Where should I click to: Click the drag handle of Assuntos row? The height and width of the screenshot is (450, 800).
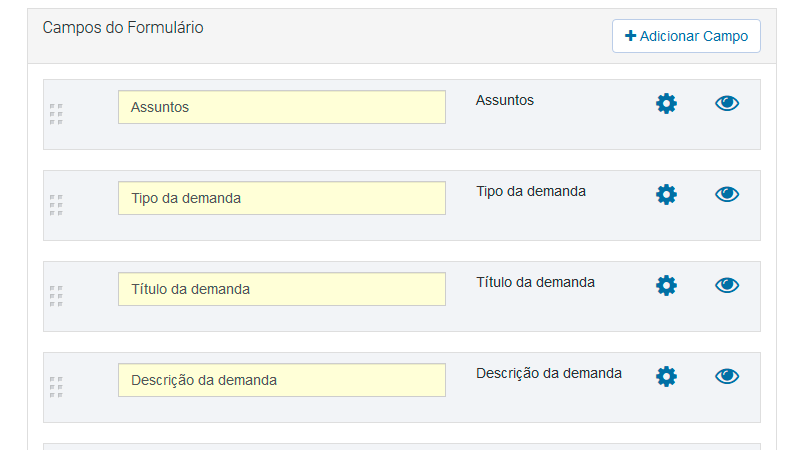point(56,114)
